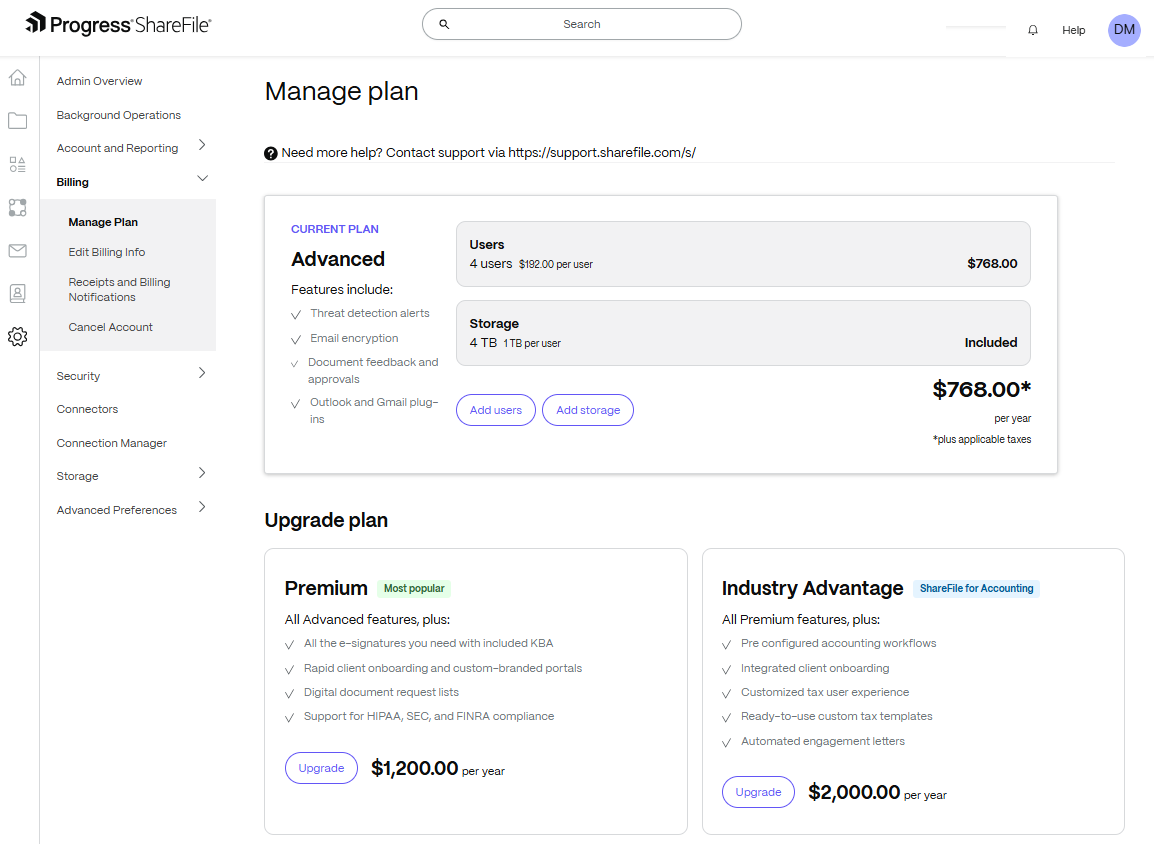
Task: Click 'Threat detection alerts' feature
Action: (369, 313)
